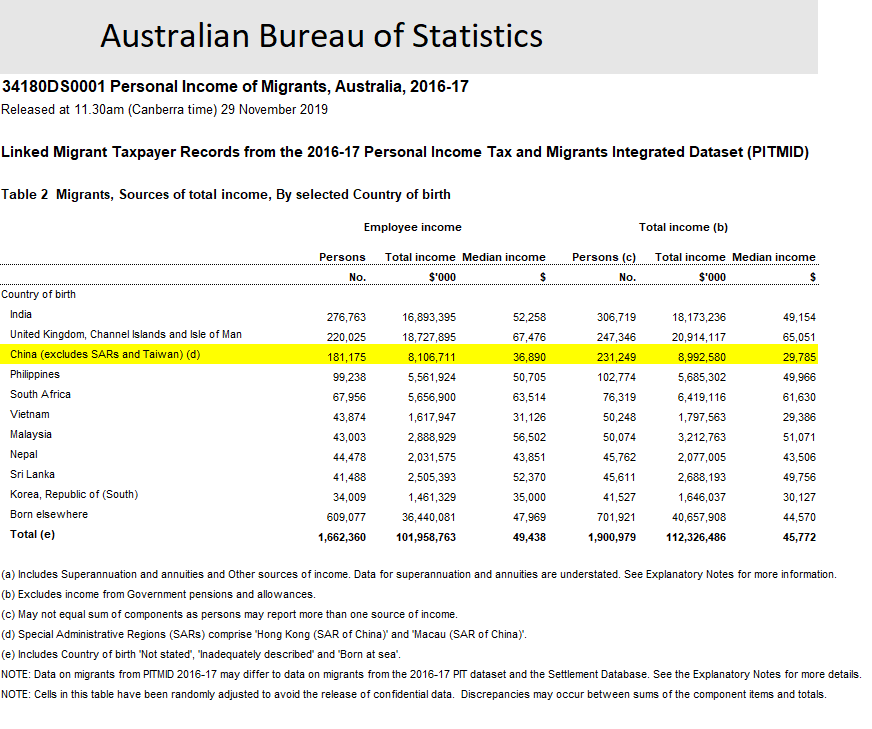Click the India country of birth cell

(x=21, y=315)
